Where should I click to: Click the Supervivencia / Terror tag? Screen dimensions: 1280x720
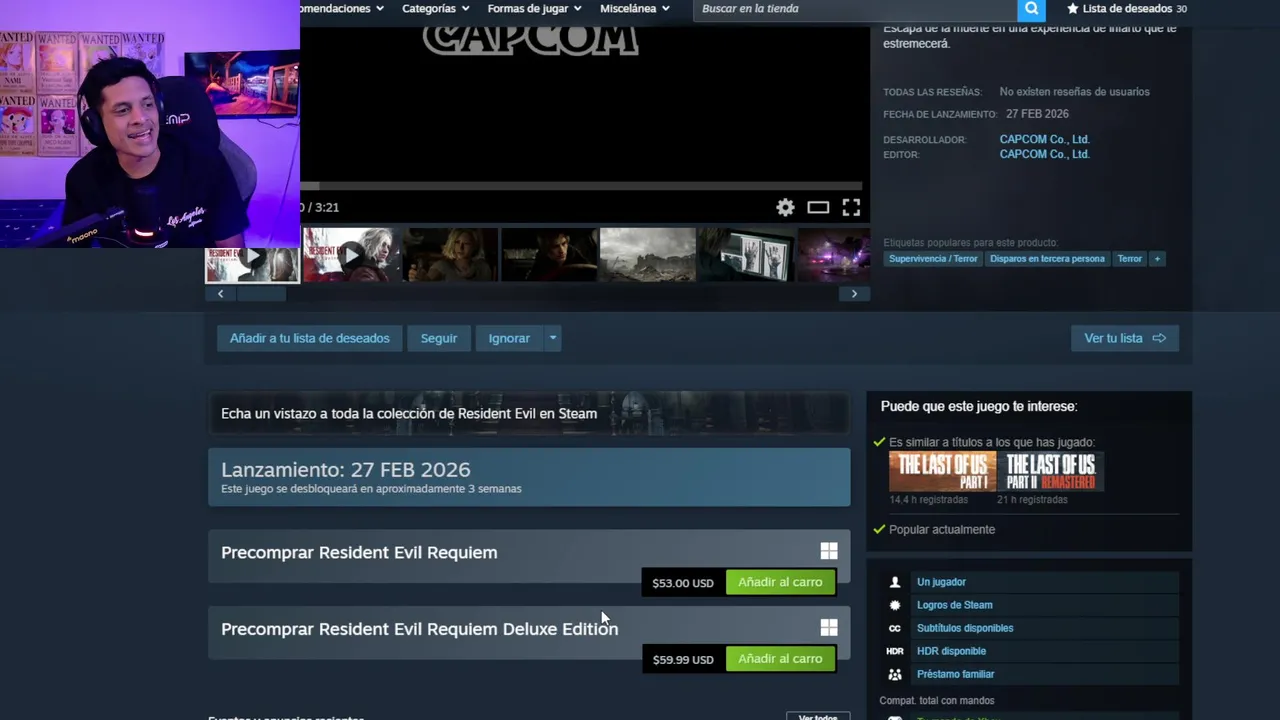pyautogui.click(x=933, y=259)
